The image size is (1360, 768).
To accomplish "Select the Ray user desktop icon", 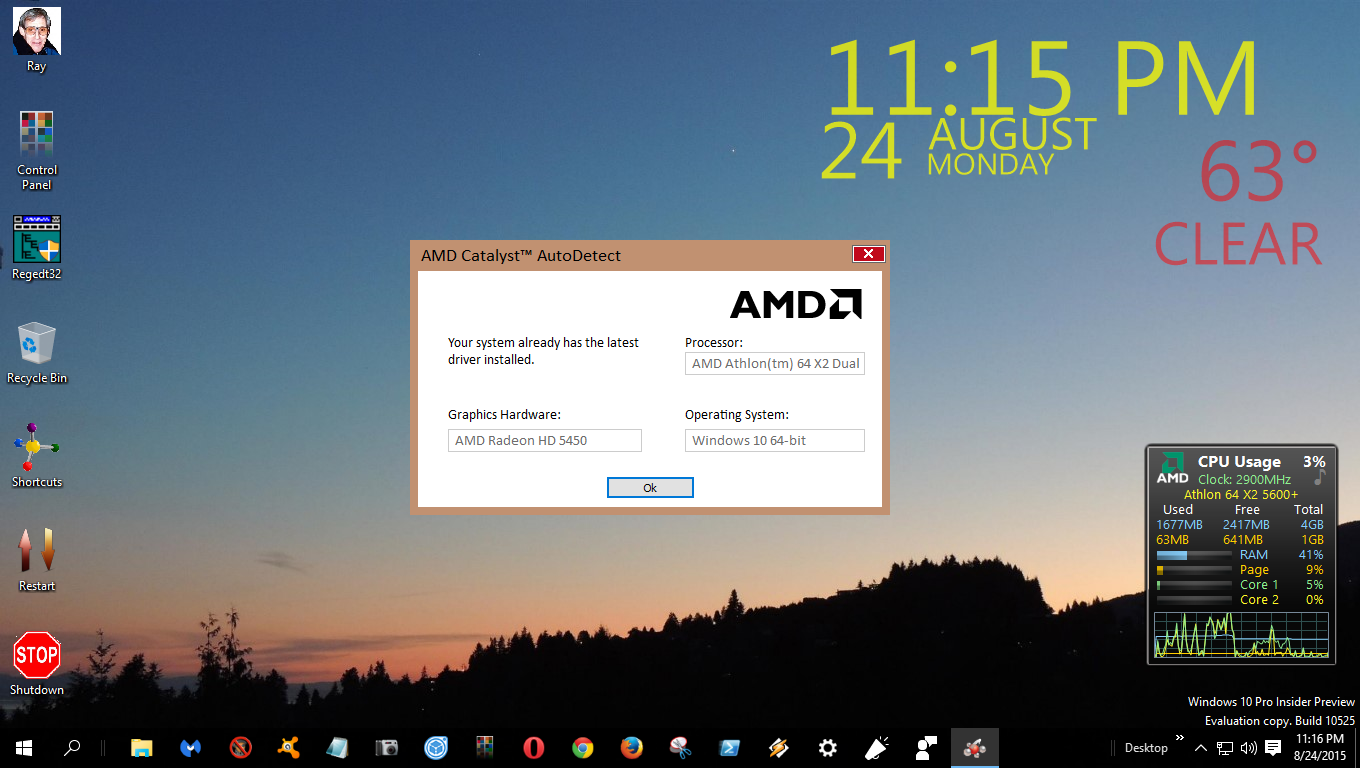I will pyautogui.click(x=37, y=40).
